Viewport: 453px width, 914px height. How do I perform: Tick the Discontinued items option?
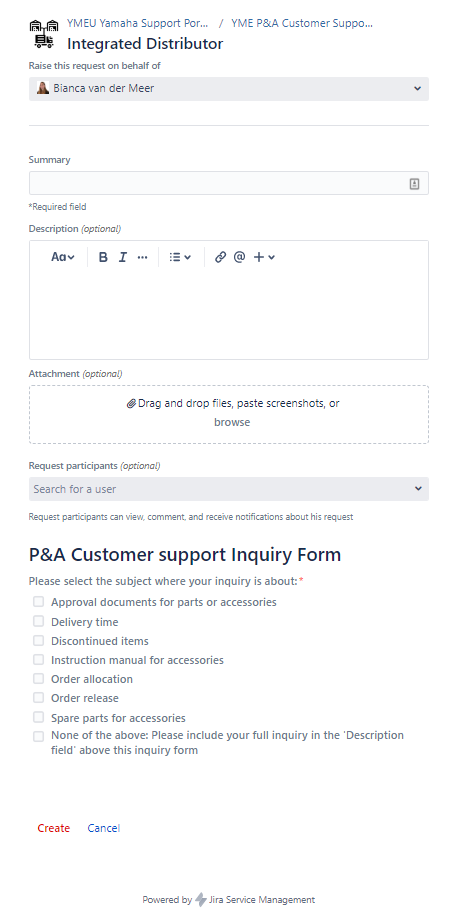click(38, 641)
